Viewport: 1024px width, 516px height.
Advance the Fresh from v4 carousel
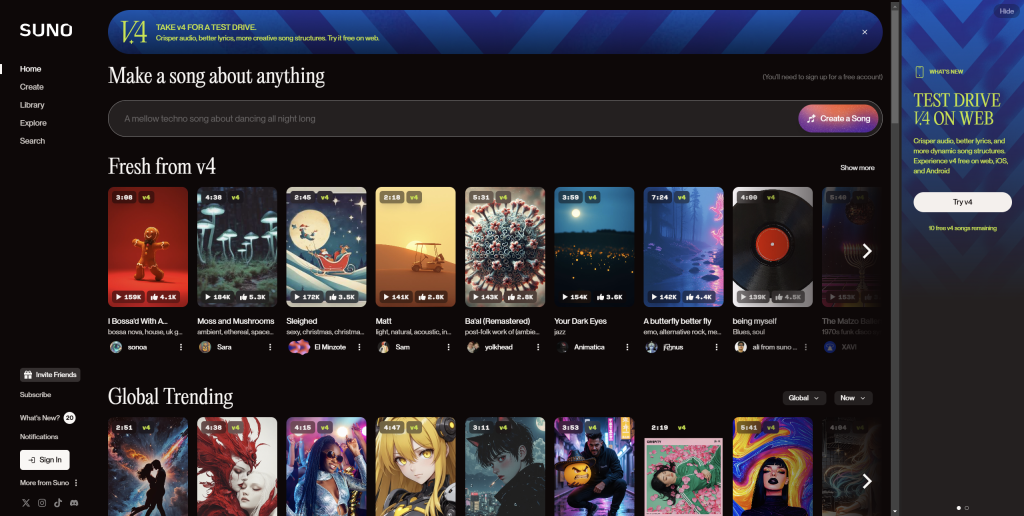click(x=867, y=251)
